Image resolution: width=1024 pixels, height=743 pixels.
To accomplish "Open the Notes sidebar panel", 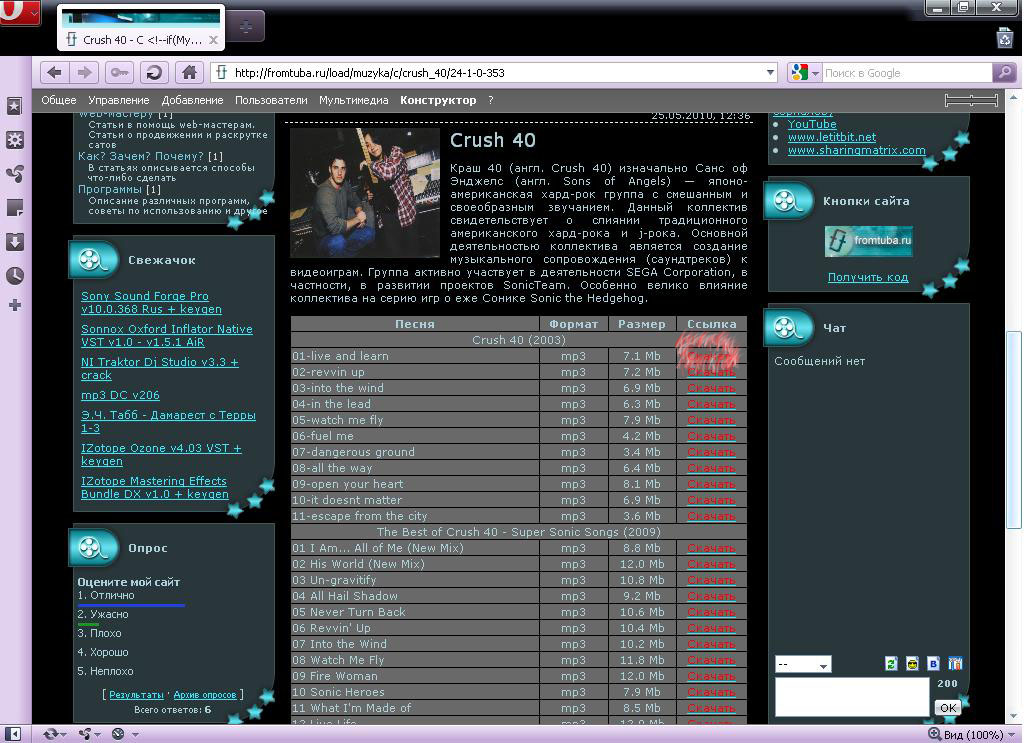I will pyautogui.click(x=14, y=208).
